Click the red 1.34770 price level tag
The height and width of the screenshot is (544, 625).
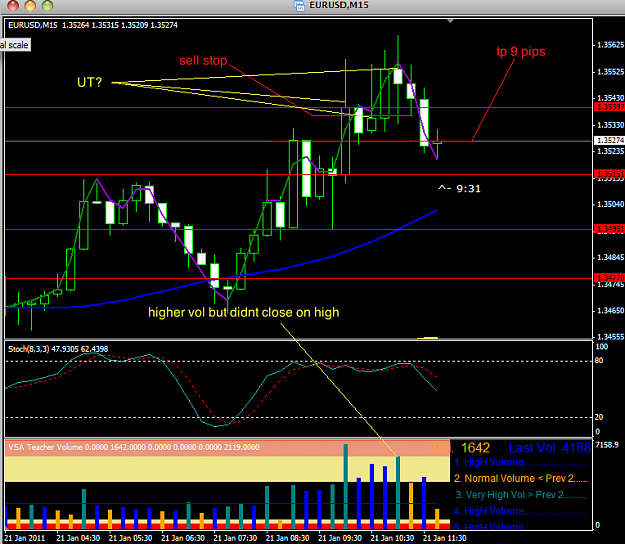(x=609, y=278)
